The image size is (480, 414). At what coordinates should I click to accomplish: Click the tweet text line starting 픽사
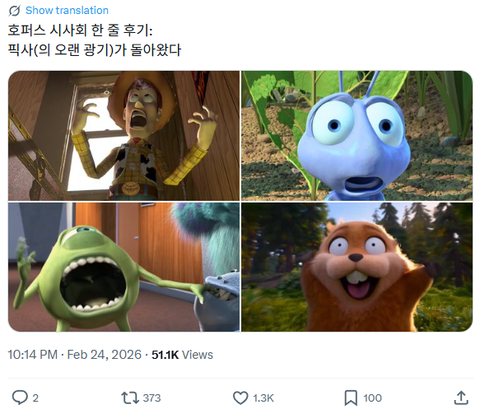point(95,50)
